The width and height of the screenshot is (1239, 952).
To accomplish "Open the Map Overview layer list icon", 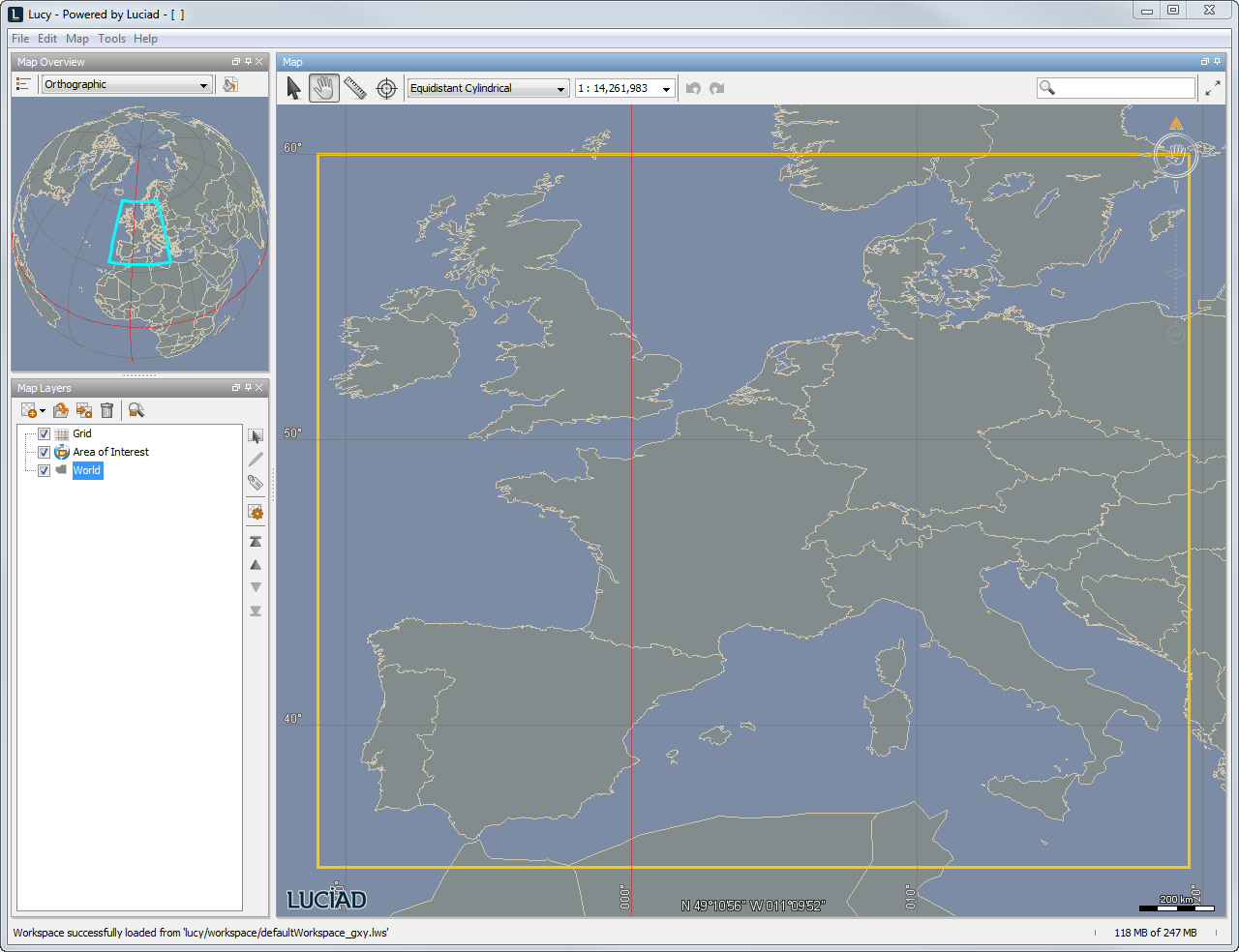I will click(x=23, y=85).
